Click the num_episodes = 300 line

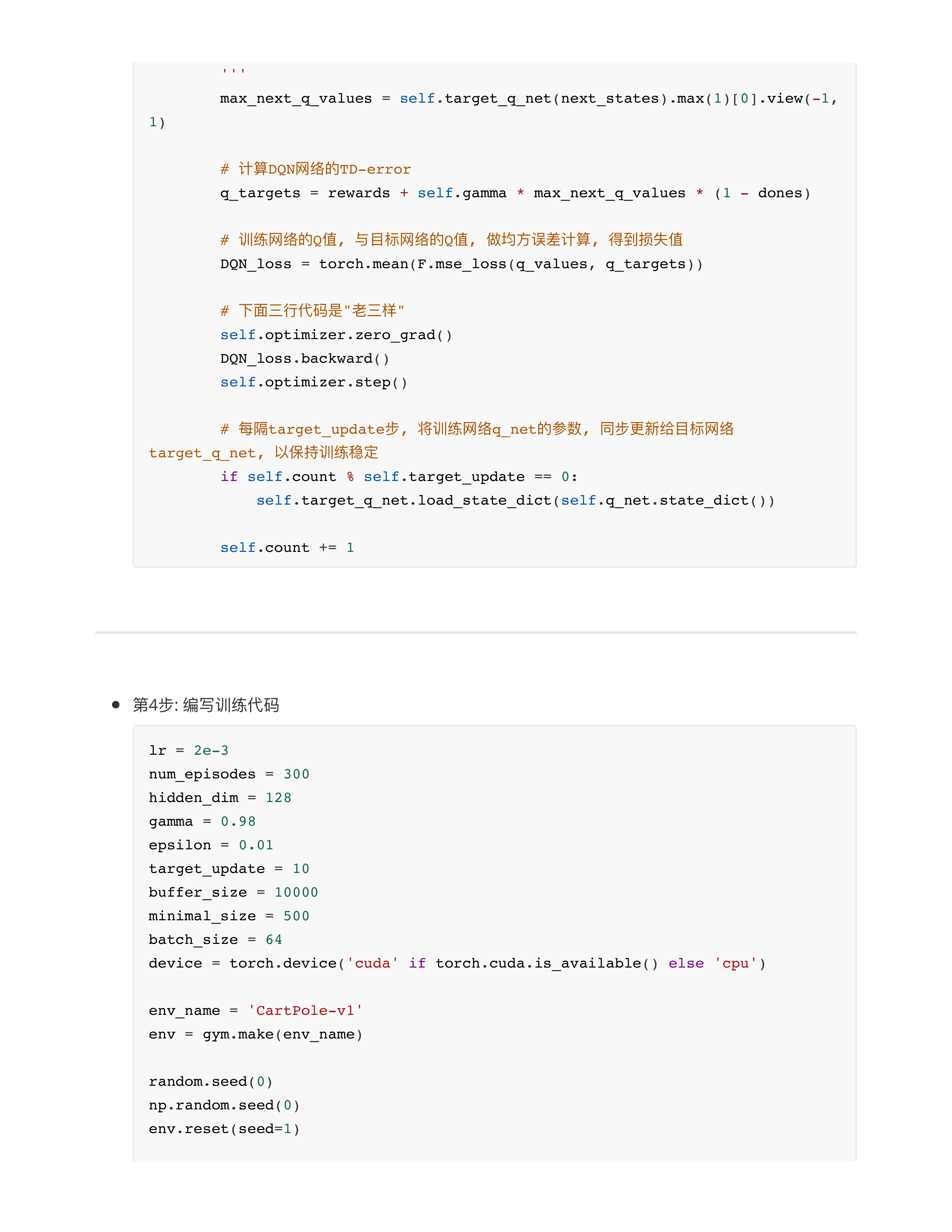pyautogui.click(x=229, y=774)
